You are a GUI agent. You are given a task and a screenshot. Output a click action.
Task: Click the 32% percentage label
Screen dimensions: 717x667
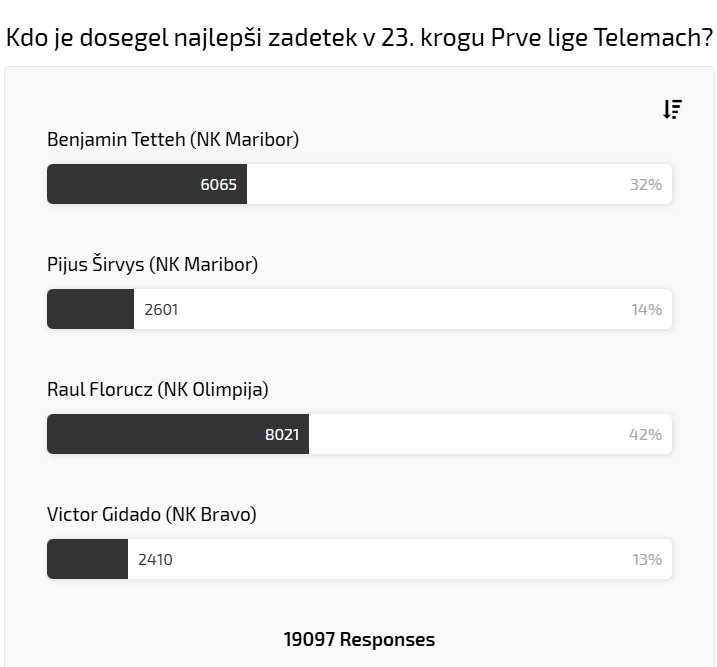pyautogui.click(x=646, y=184)
